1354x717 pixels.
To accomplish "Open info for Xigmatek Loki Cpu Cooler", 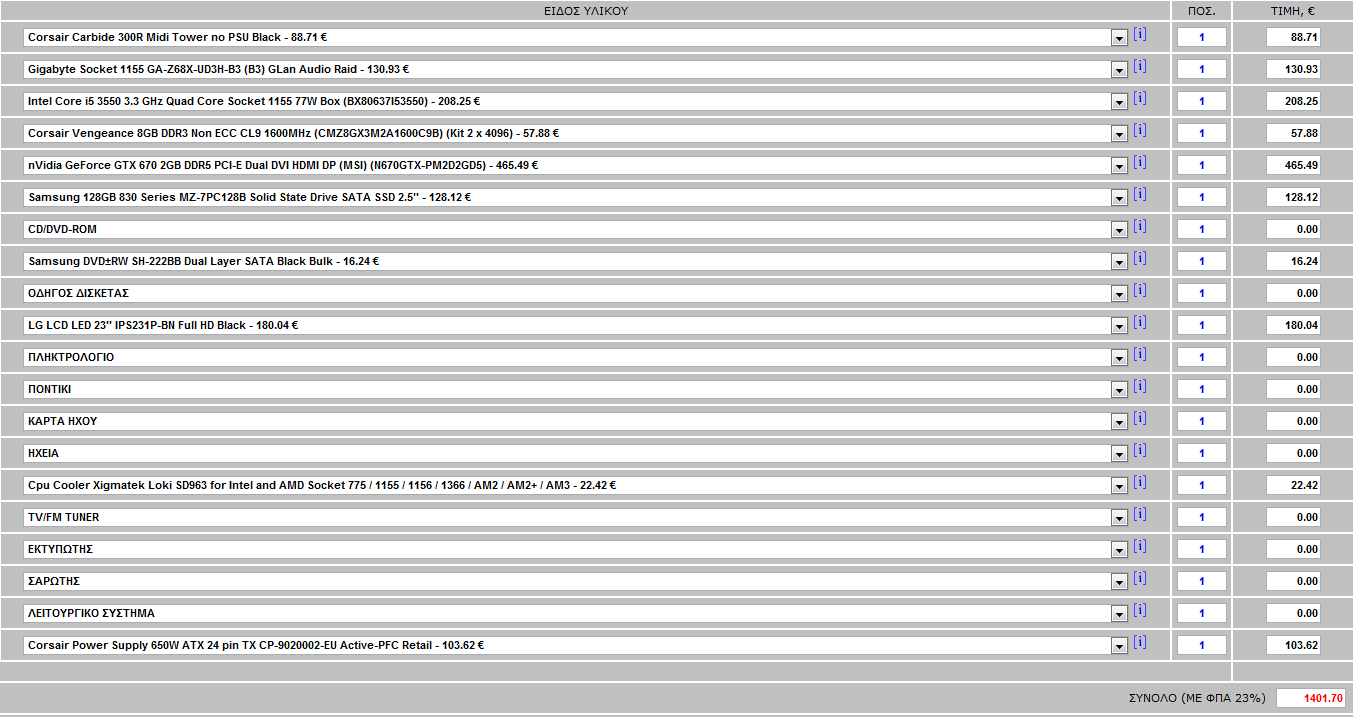I will point(1140,483).
